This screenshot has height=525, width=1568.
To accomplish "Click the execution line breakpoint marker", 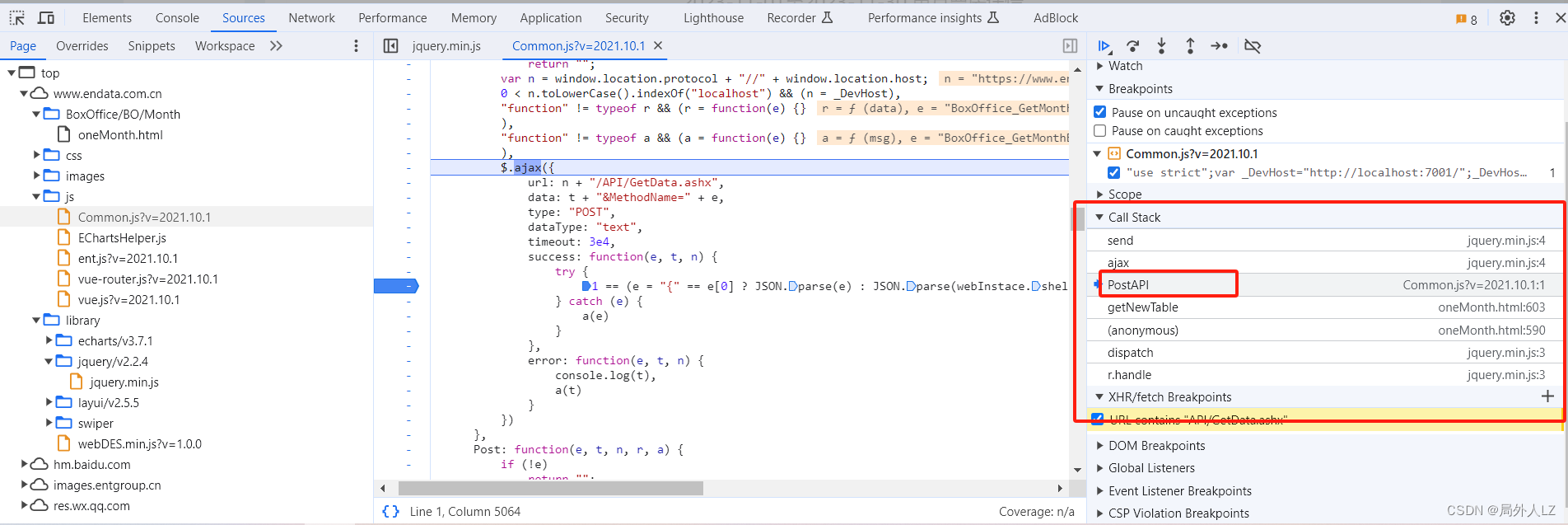I will [396, 286].
